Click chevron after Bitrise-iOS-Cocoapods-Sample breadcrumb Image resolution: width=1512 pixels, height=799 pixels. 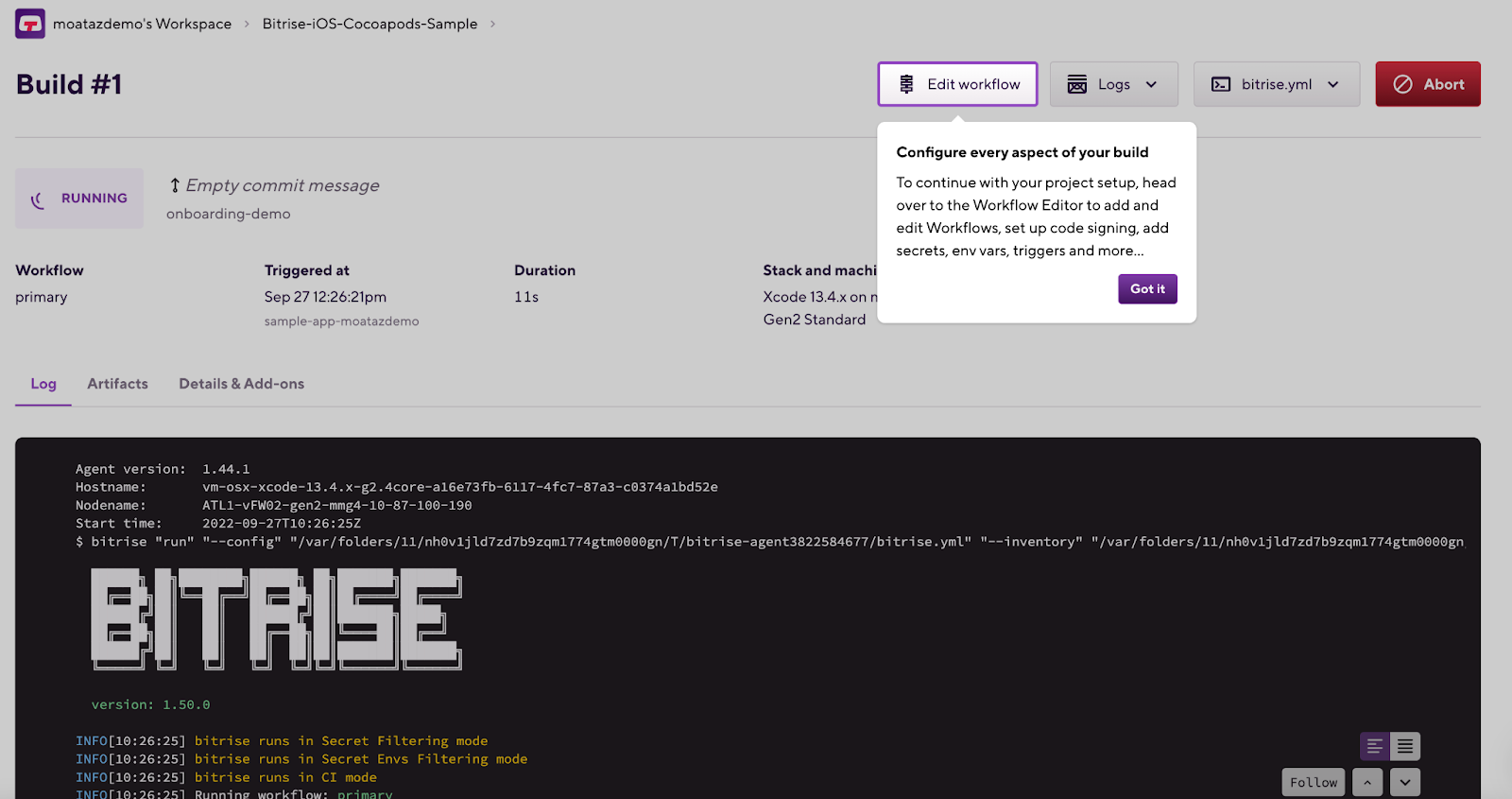click(492, 24)
